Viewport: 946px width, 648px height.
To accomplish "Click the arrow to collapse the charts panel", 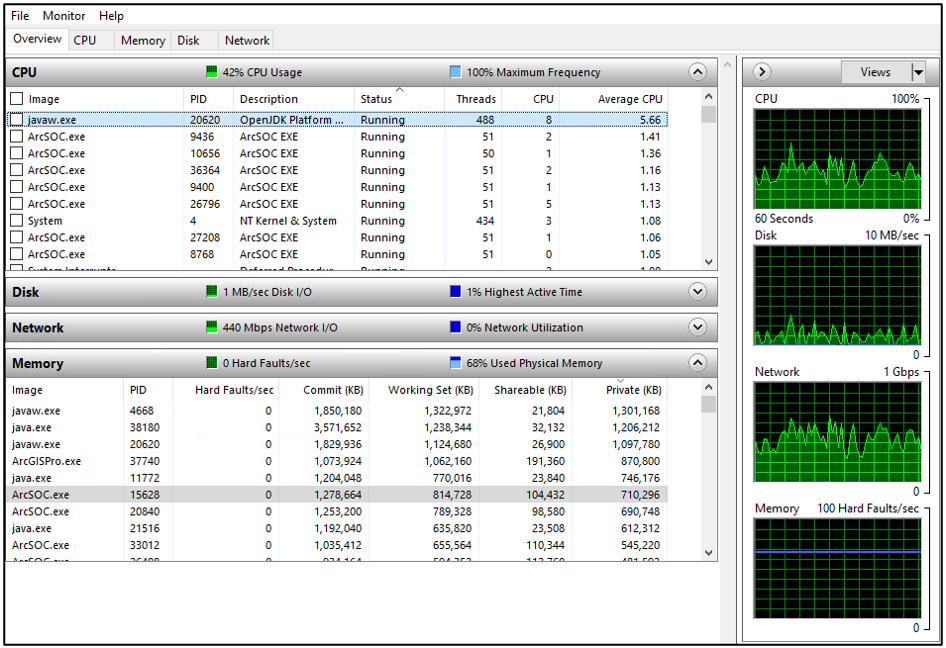I will (x=762, y=72).
